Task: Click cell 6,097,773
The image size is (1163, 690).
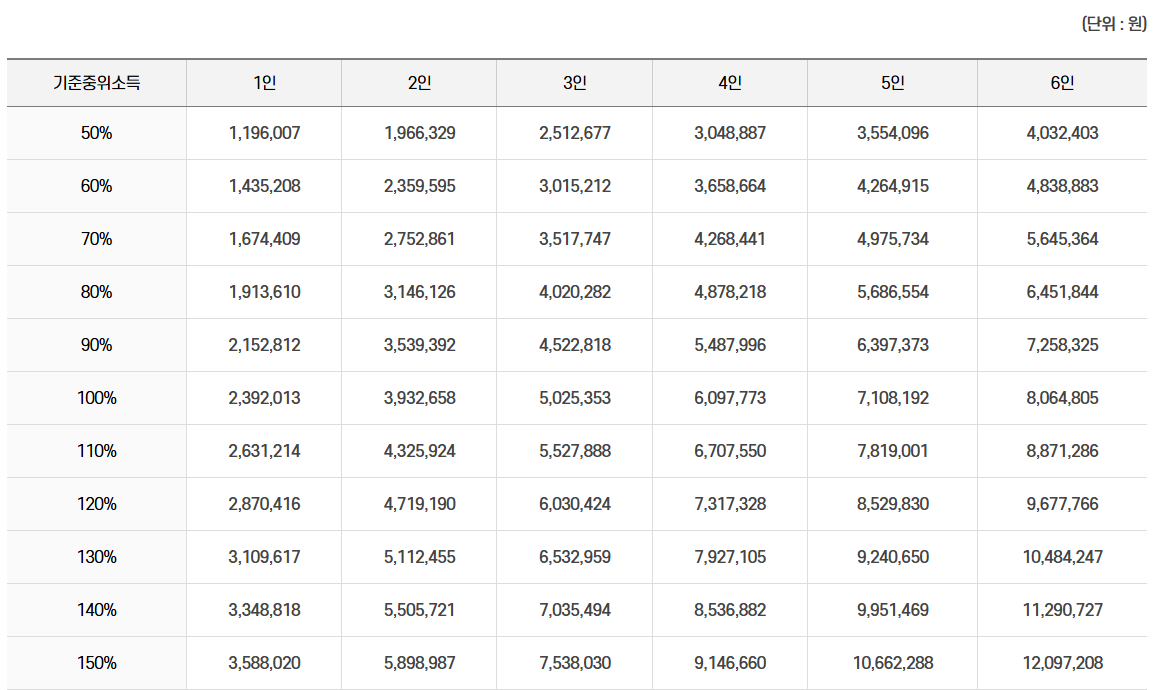Action: click(x=730, y=398)
